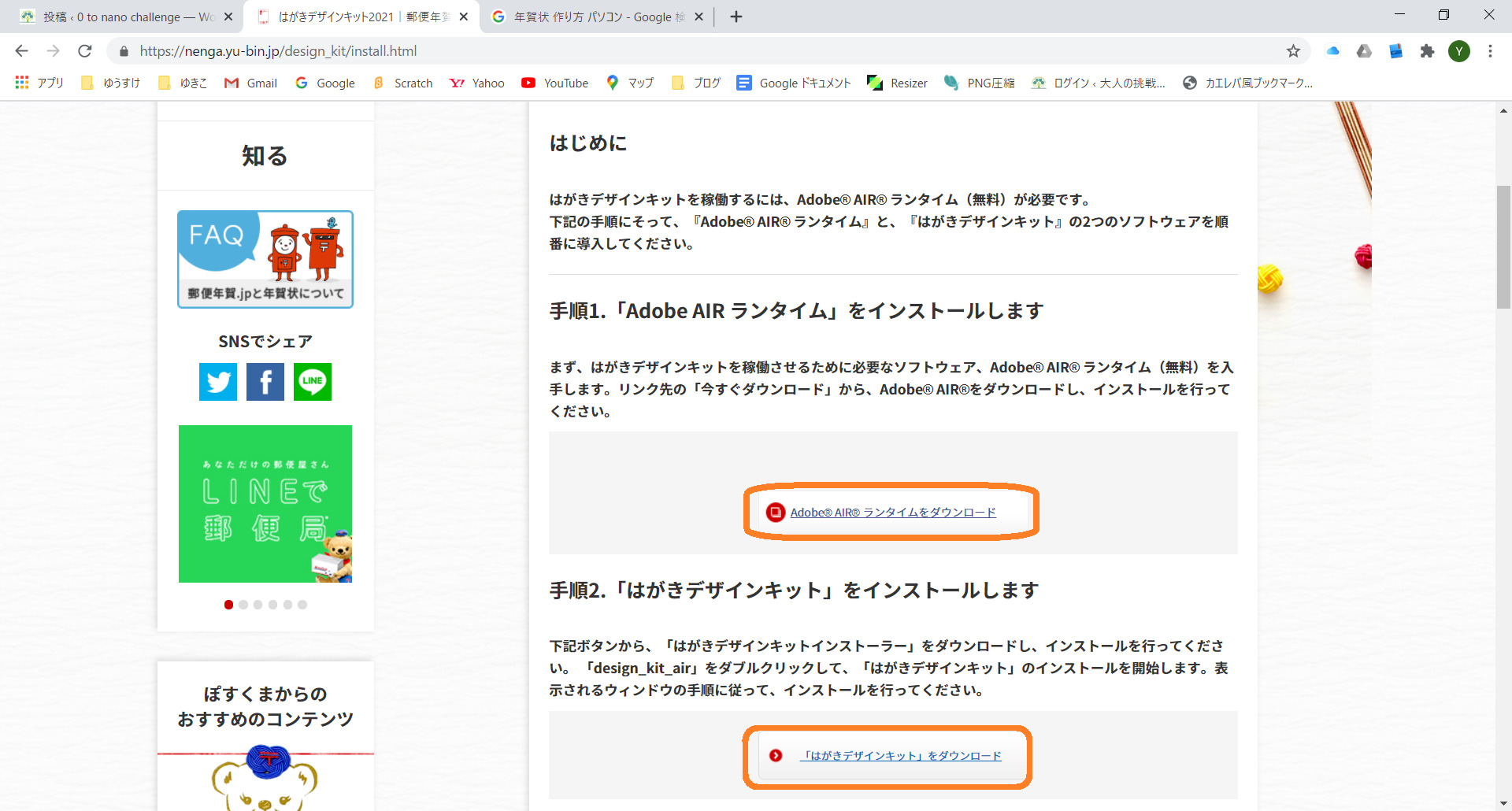Open the カエレバ風ブックマーク bookmark
Viewport: 1512px width, 811px height.
coord(1248,83)
